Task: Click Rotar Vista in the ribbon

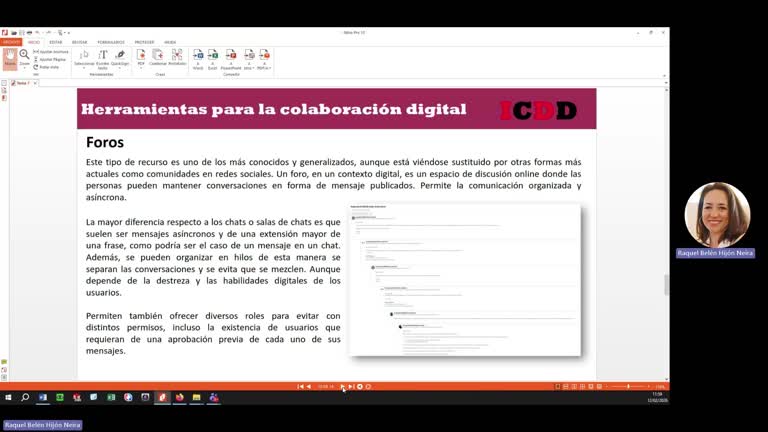Action: tap(47, 67)
